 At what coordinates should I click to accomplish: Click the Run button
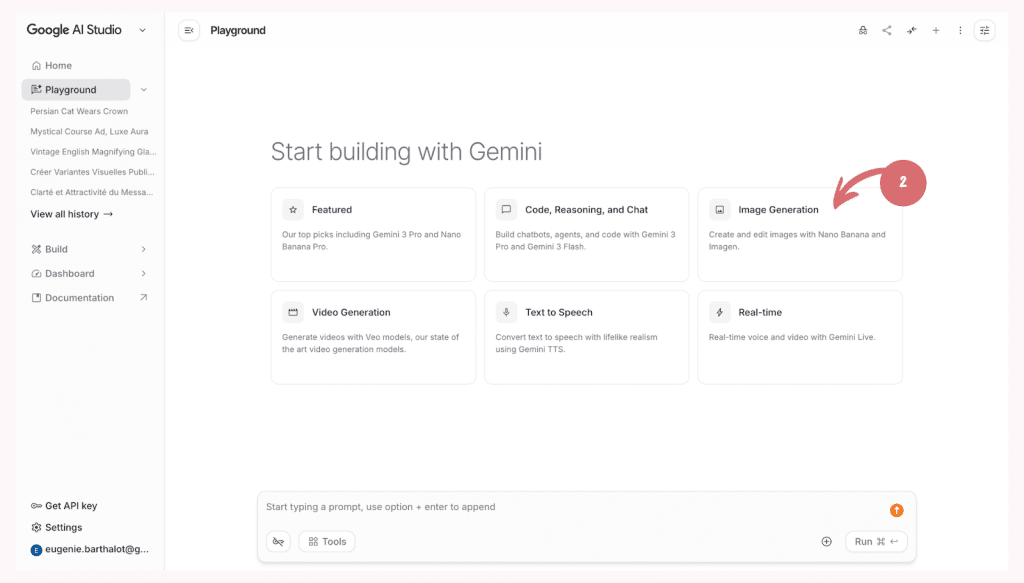click(876, 541)
